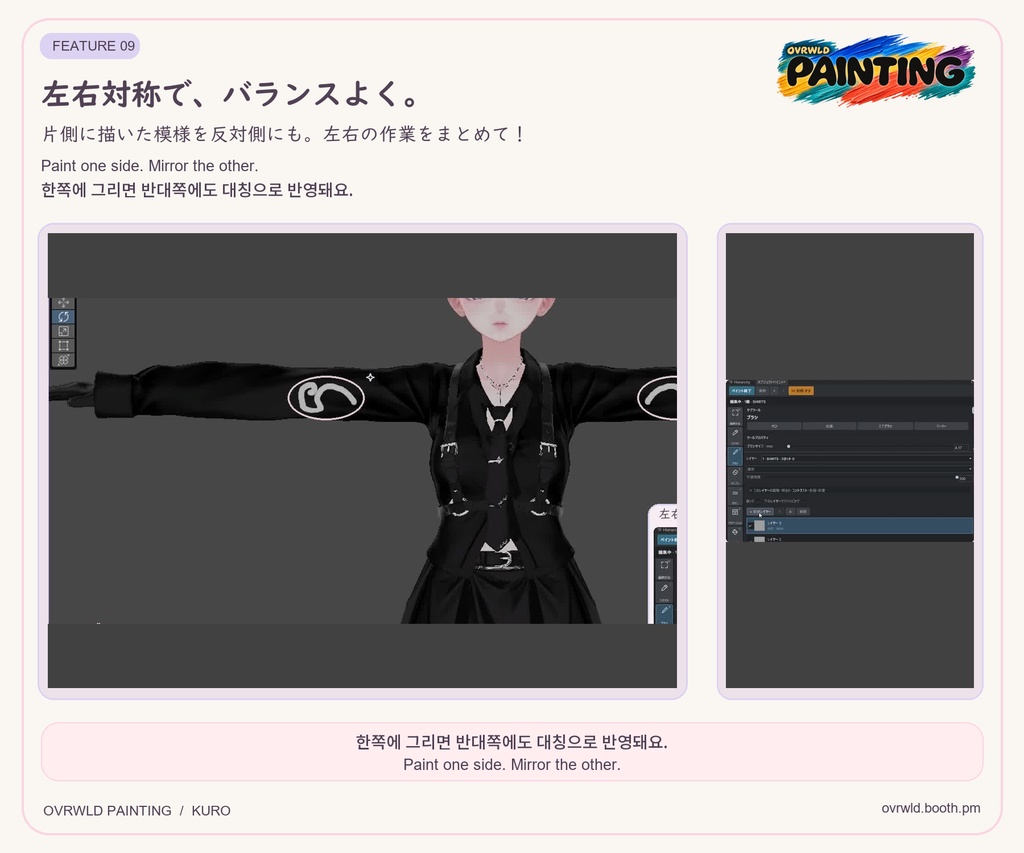Select the brush tool in the cropped mini panel
Viewport: 1024px width, 853px height.
coord(665,612)
